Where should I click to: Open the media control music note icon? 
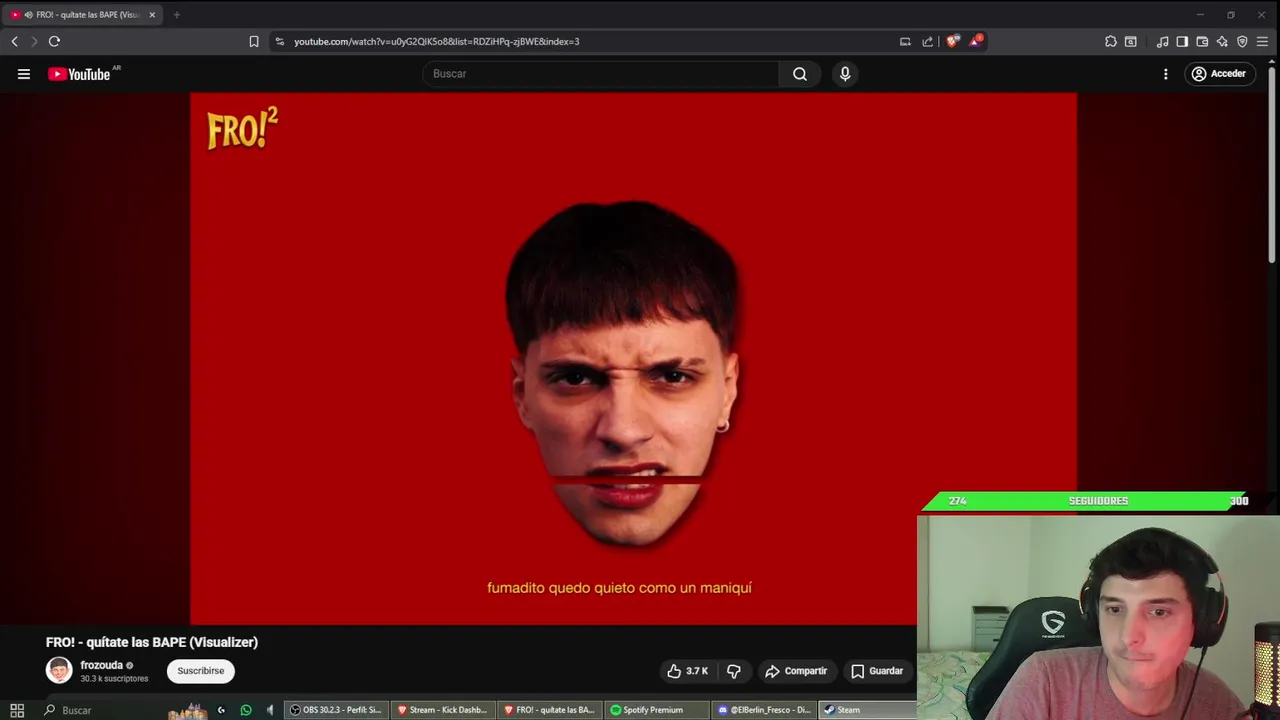coord(1162,41)
